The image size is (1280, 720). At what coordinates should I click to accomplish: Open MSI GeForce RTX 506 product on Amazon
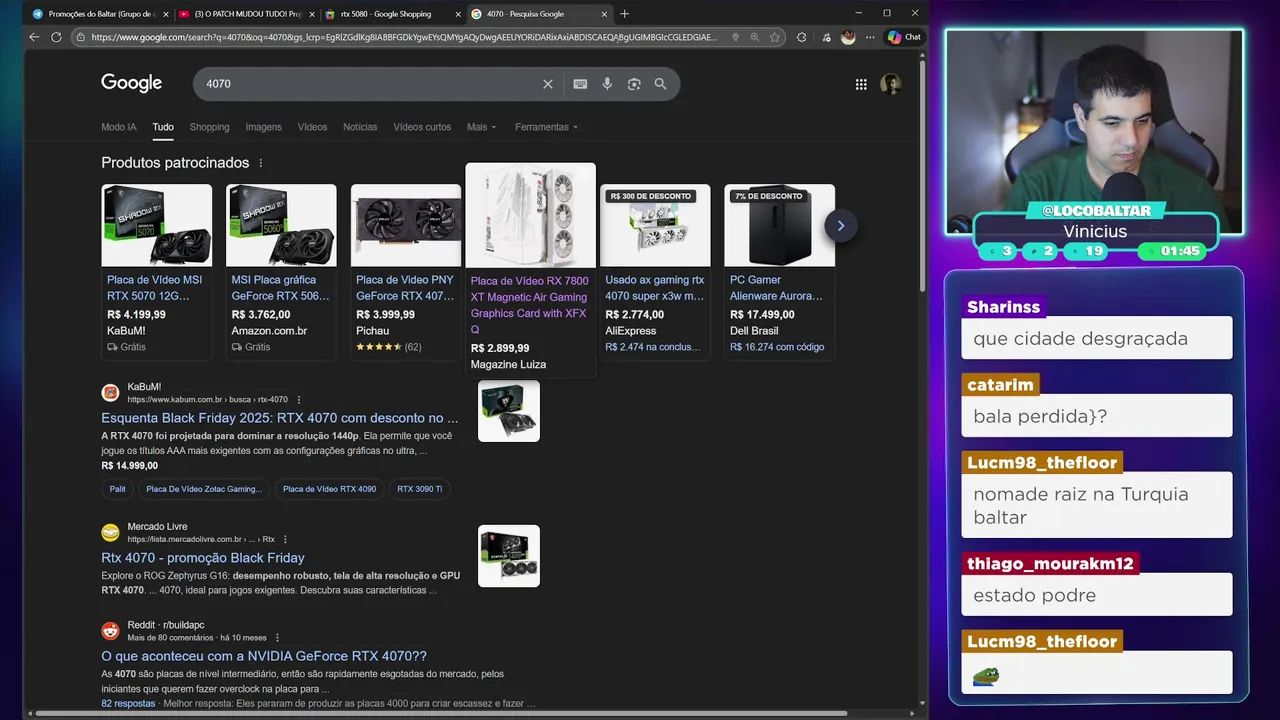click(280, 288)
